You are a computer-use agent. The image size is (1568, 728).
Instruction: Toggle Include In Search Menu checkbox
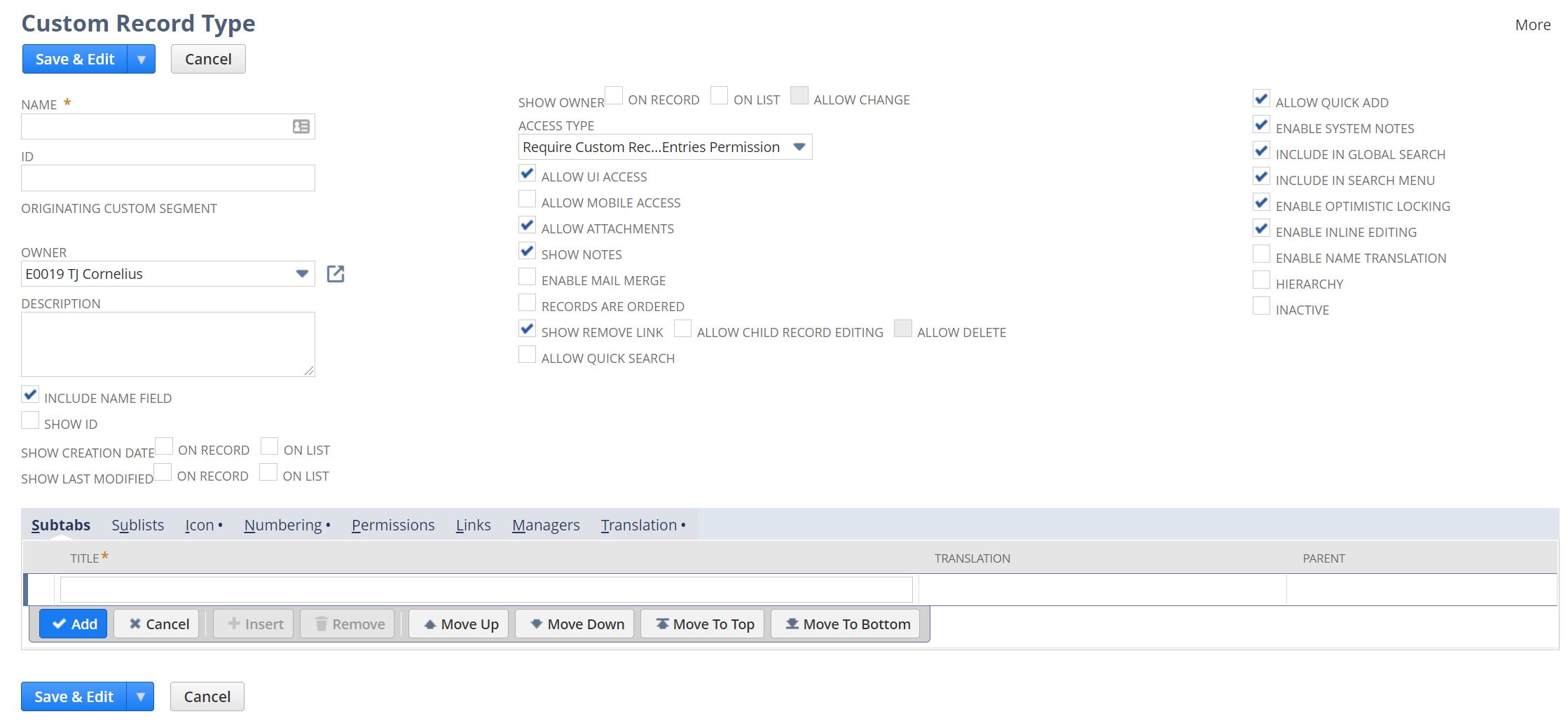[1262, 177]
